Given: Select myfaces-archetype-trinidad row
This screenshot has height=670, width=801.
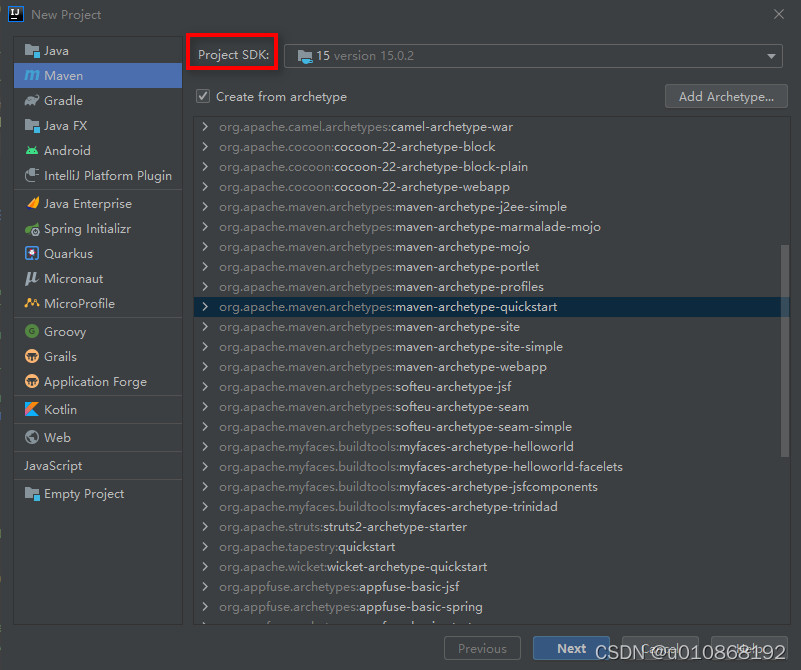Looking at the screenshot, I should coord(491,507).
